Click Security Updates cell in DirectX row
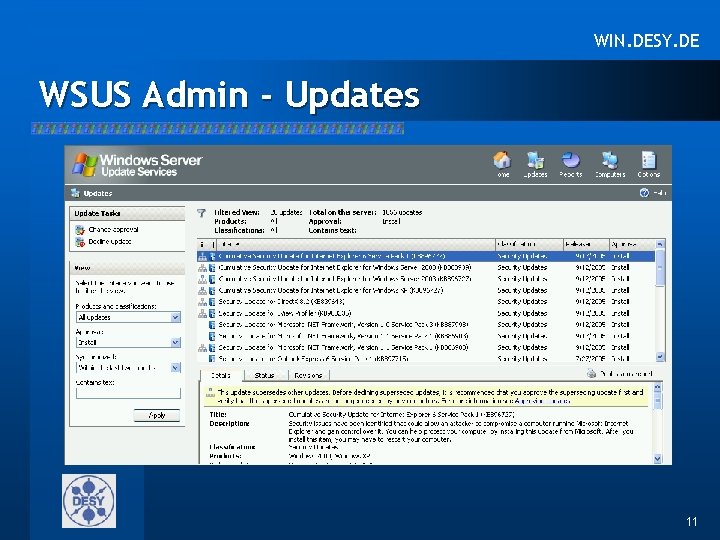Viewport: 720px width, 540px height. point(522,302)
